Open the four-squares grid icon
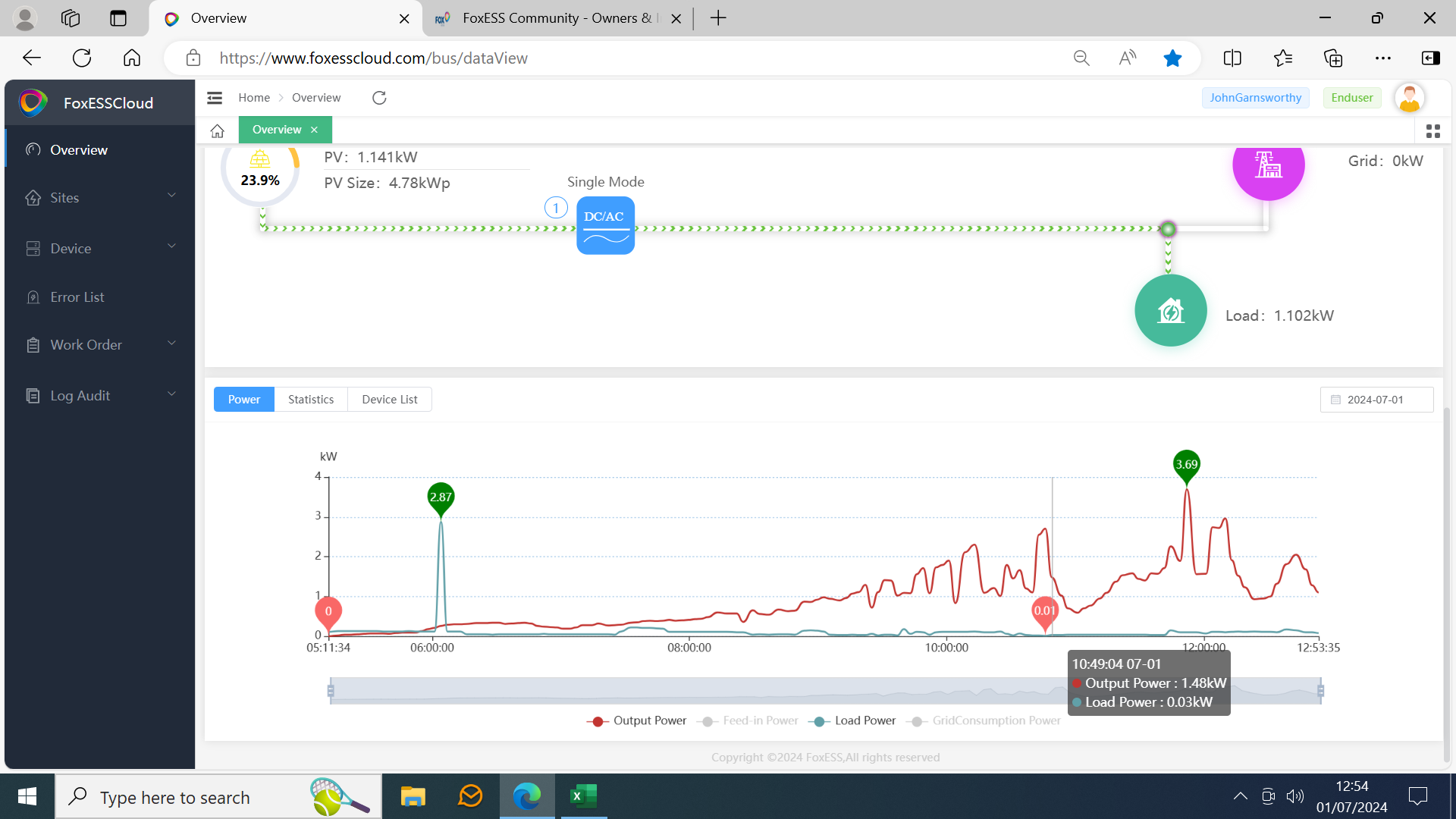 point(1432,131)
